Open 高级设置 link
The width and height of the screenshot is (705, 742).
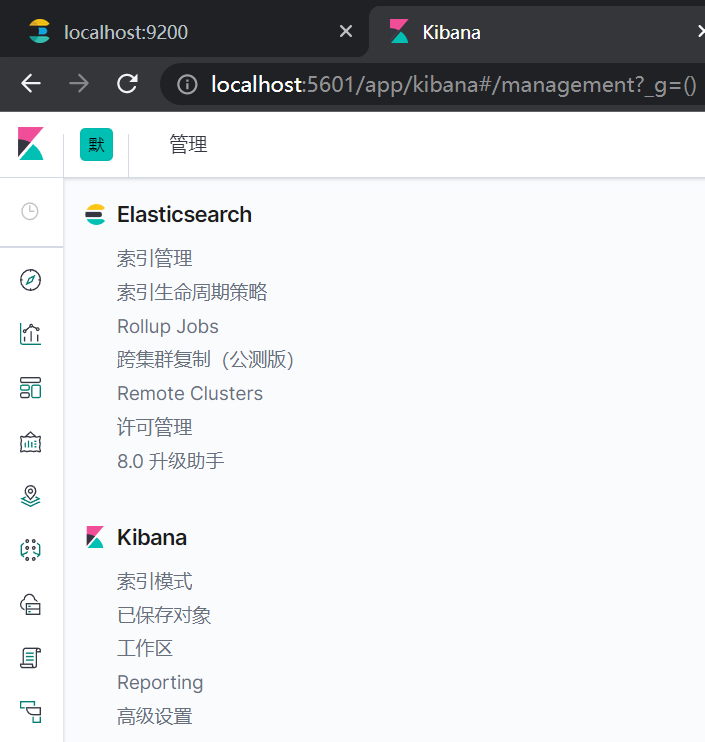pos(155,716)
